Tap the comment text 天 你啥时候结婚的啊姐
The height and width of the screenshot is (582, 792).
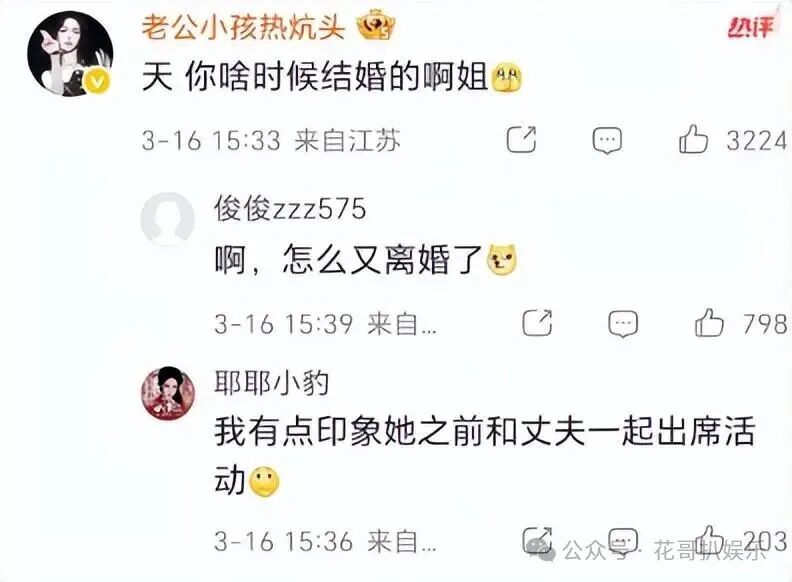(x=315, y=77)
